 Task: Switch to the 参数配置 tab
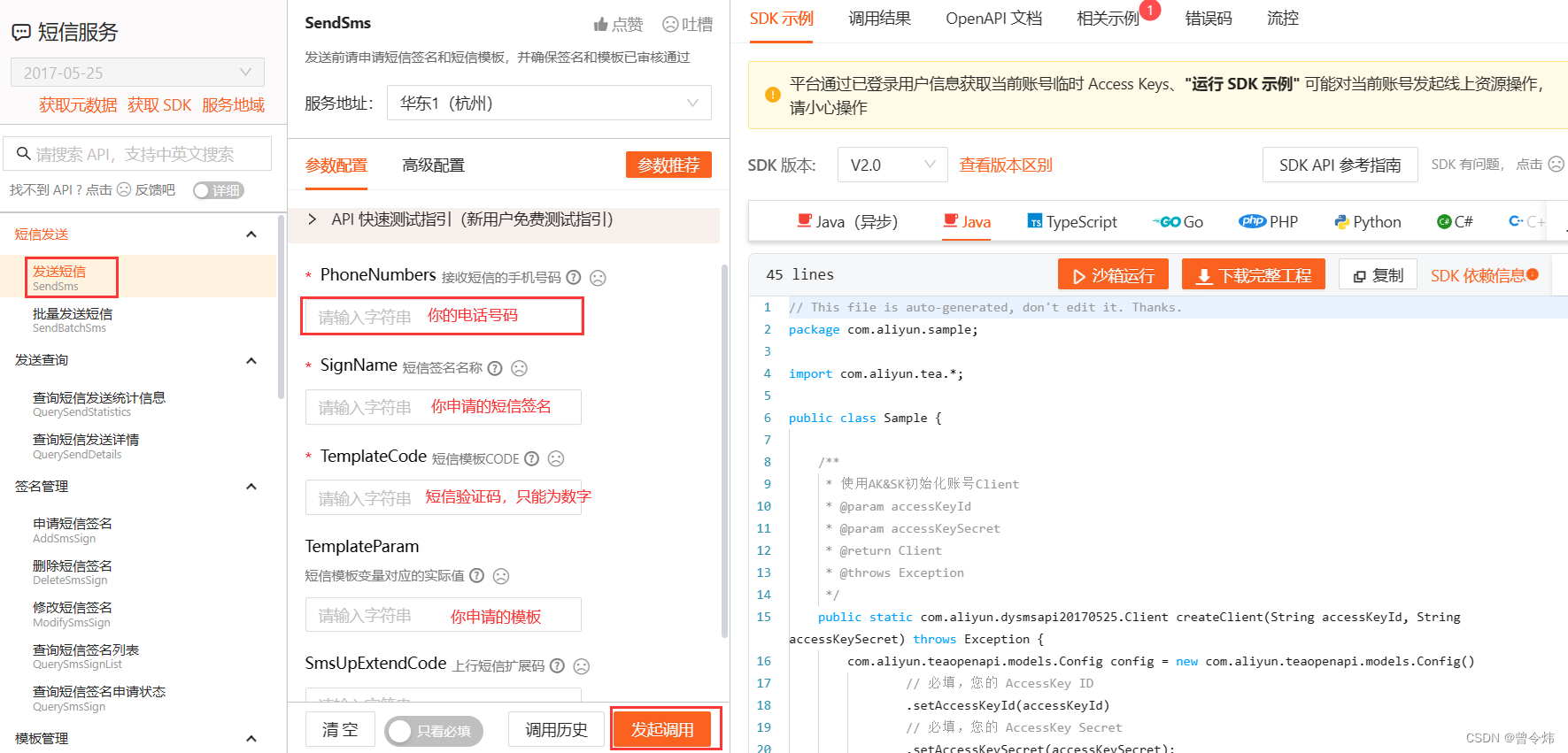coord(336,165)
